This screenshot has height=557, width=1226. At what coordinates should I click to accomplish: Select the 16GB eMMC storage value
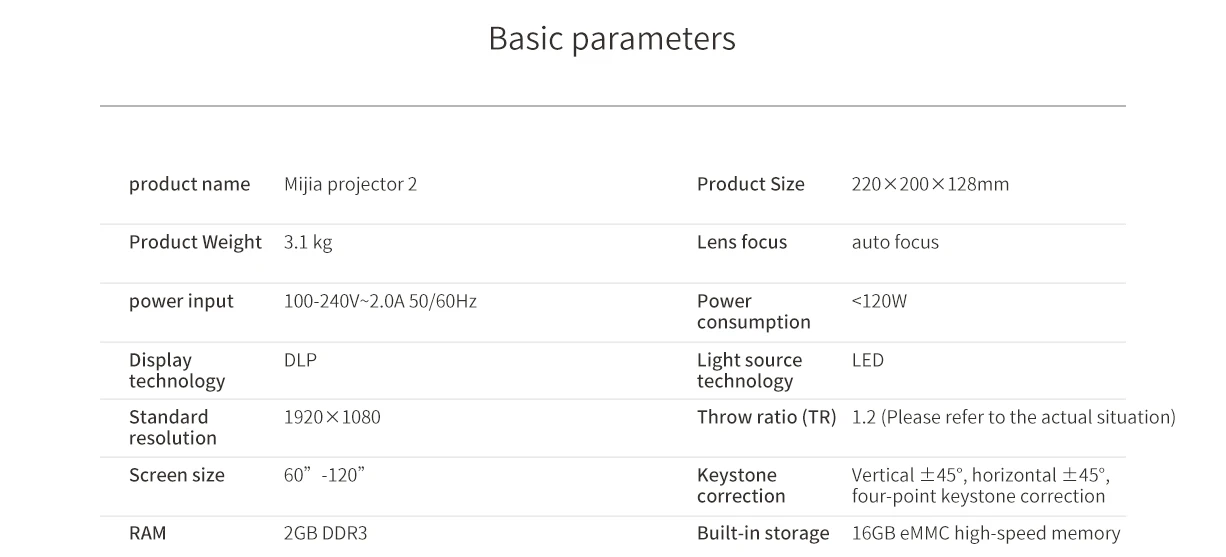(x=986, y=534)
